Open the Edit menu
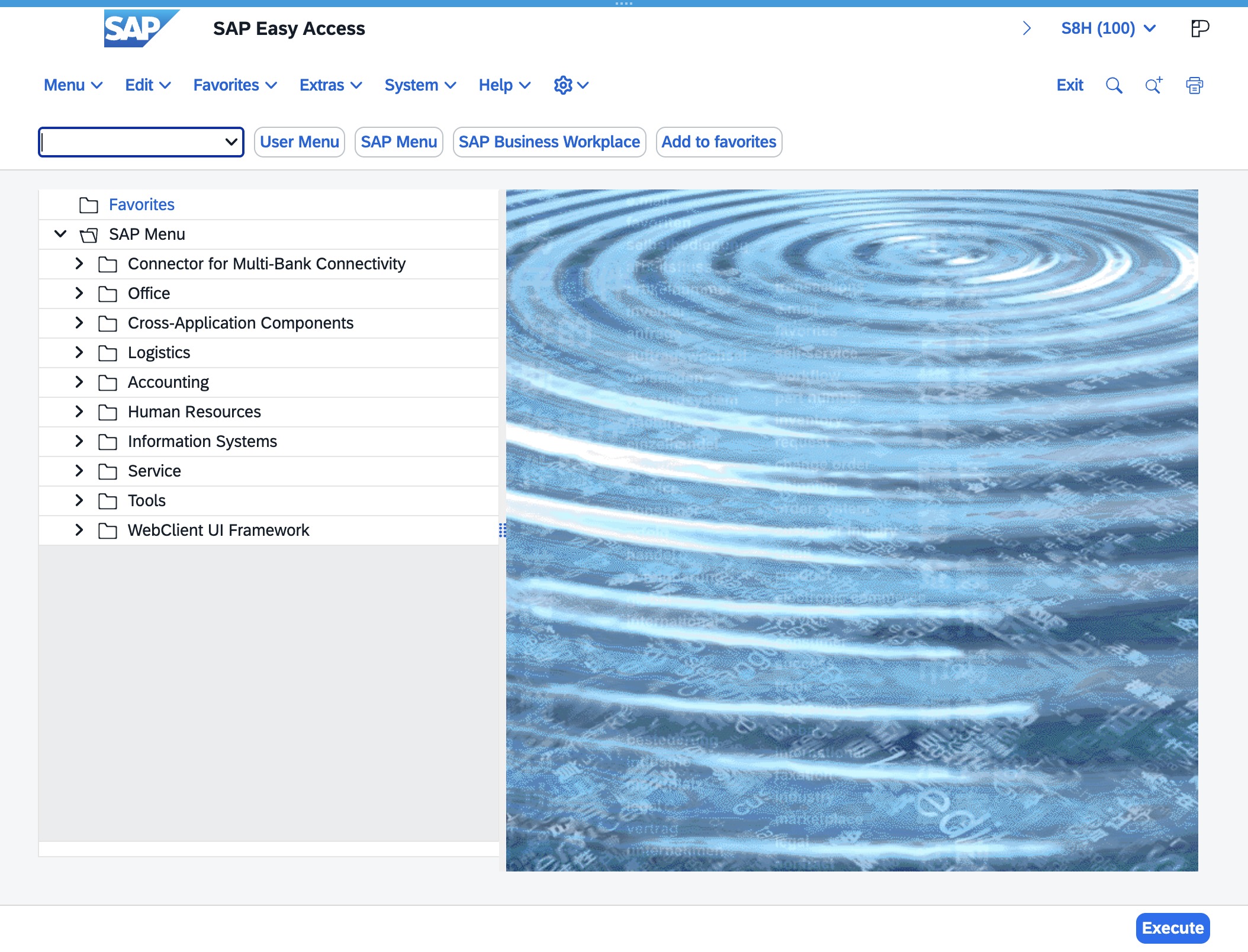The height and width of the screenshot is (952, 1248). 148,85
